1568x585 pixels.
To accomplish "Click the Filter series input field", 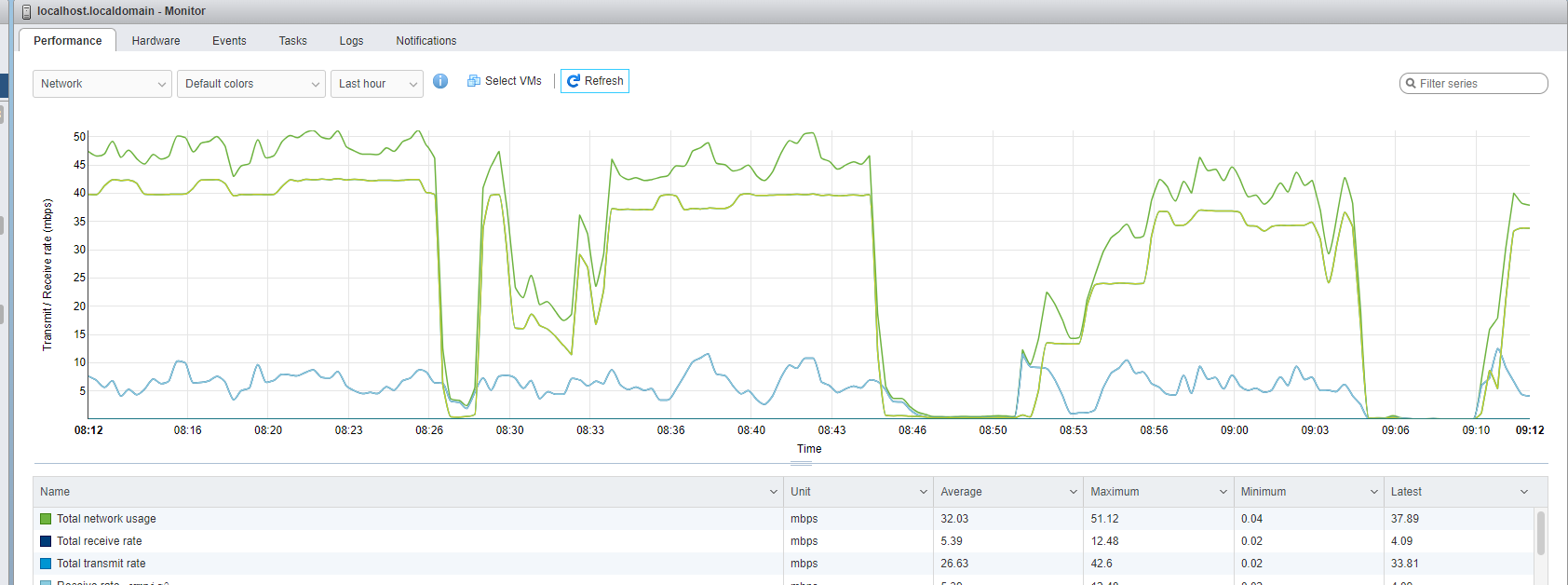I will pyautogui.click(x=1474, y=84).
